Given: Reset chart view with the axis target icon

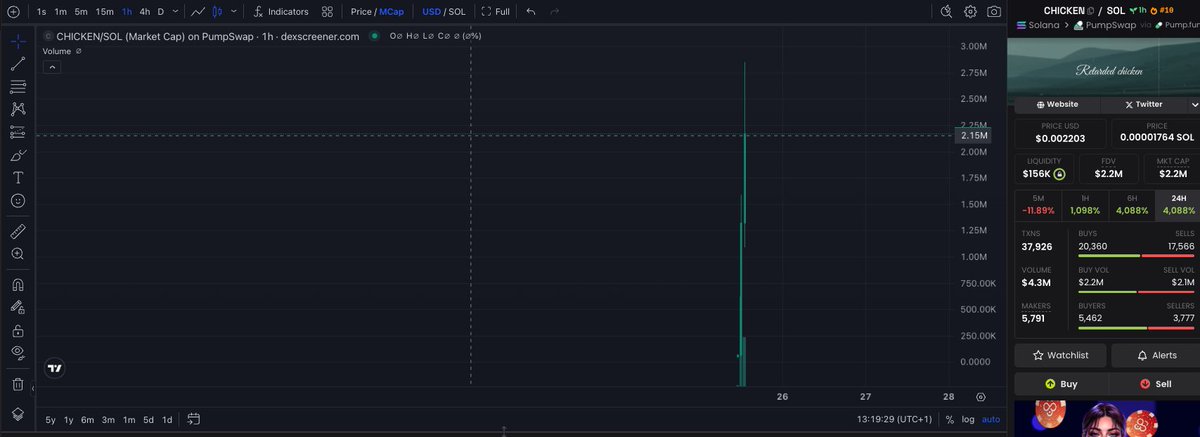Looking at the screenshot, I should point(981,397).
